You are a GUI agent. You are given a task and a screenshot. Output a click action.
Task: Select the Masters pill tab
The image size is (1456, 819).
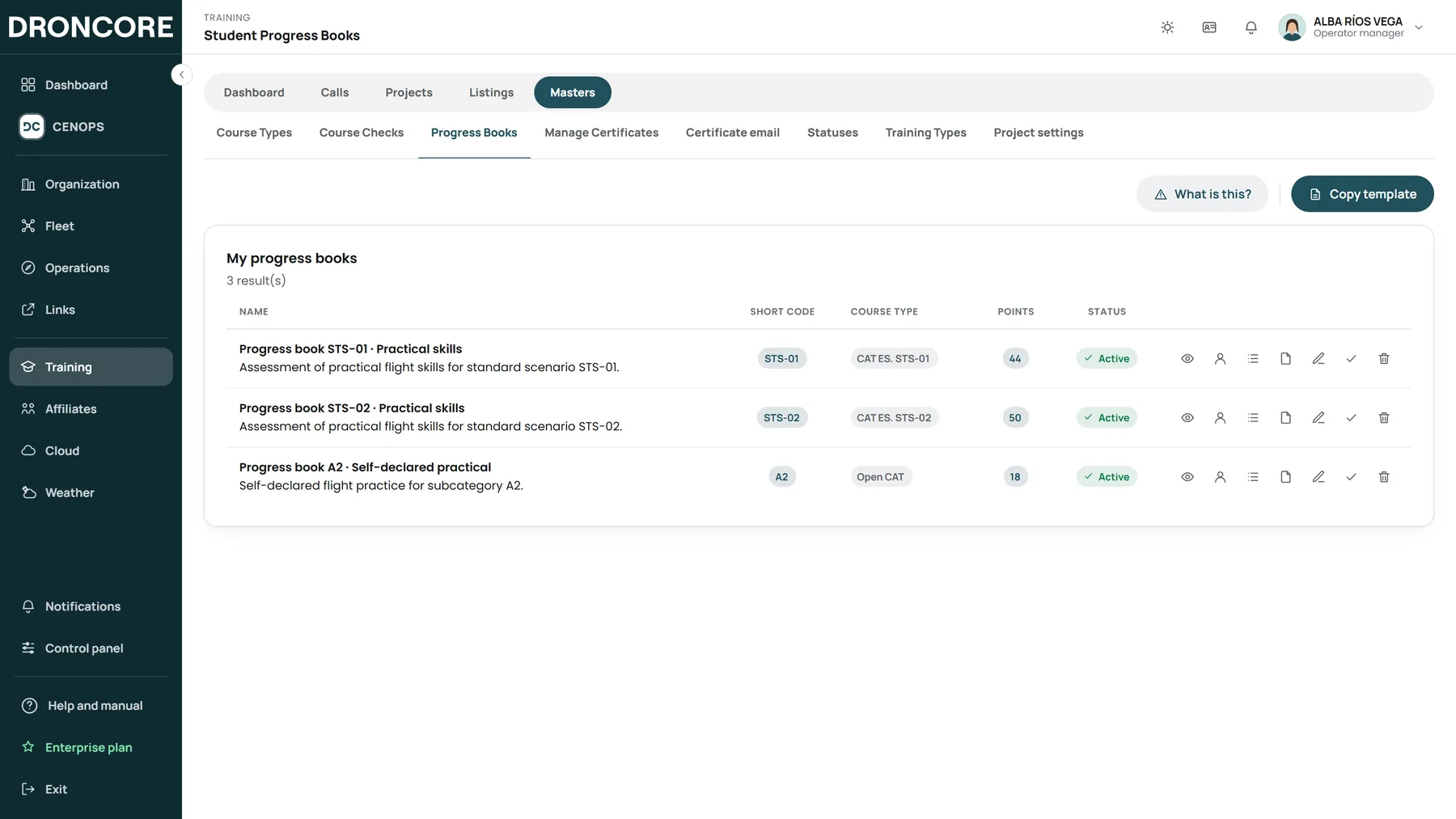pos(573,92)
